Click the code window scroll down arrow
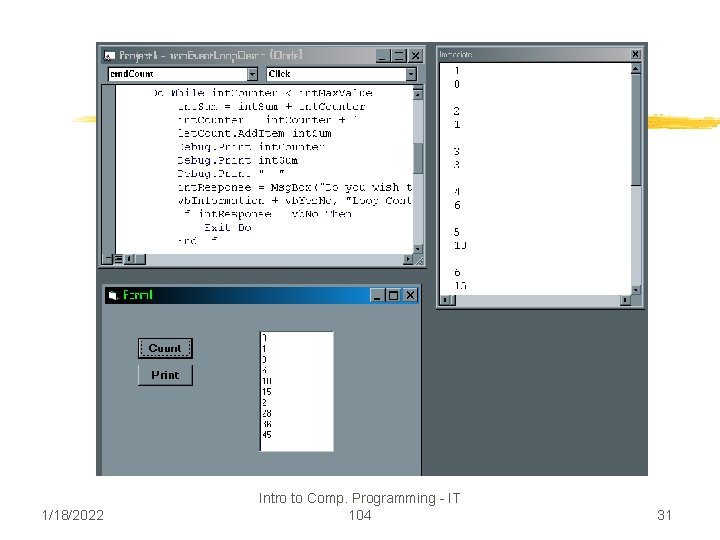The image size is (720, 540). click(418, 248)
